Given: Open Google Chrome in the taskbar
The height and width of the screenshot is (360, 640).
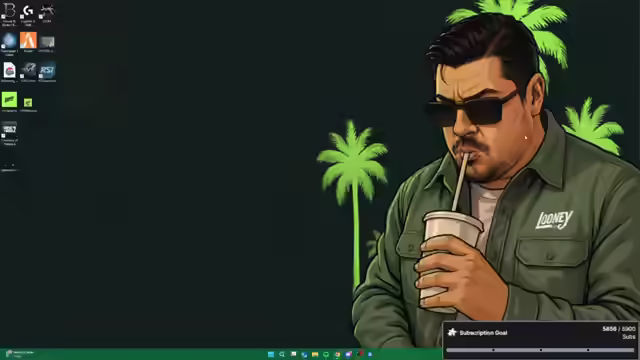Looking at the screenshot, I should point(337,354).
